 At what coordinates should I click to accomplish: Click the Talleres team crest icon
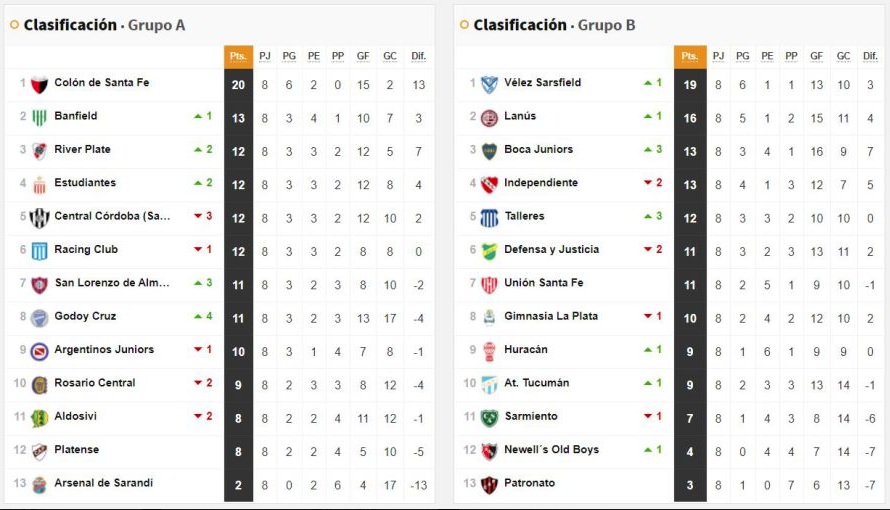click(x=490, y=217)
